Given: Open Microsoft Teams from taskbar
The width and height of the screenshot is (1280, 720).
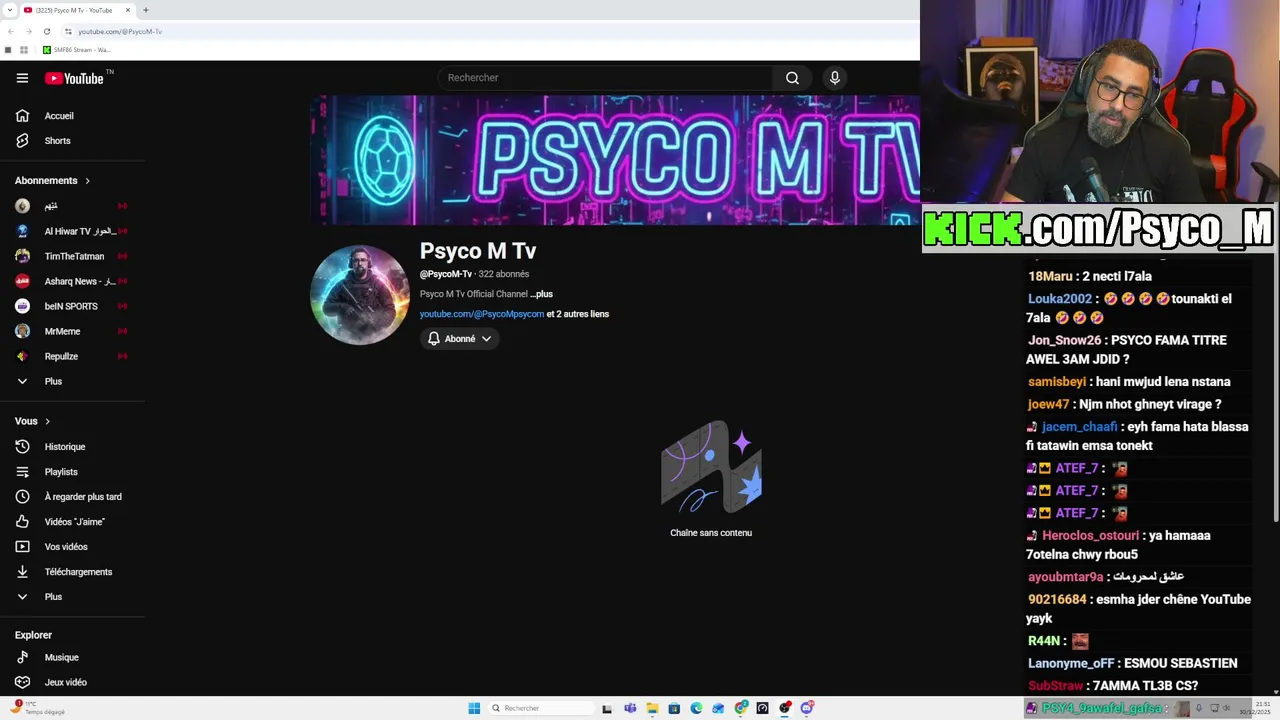Looking at the screenshot, I should (630, 708).
